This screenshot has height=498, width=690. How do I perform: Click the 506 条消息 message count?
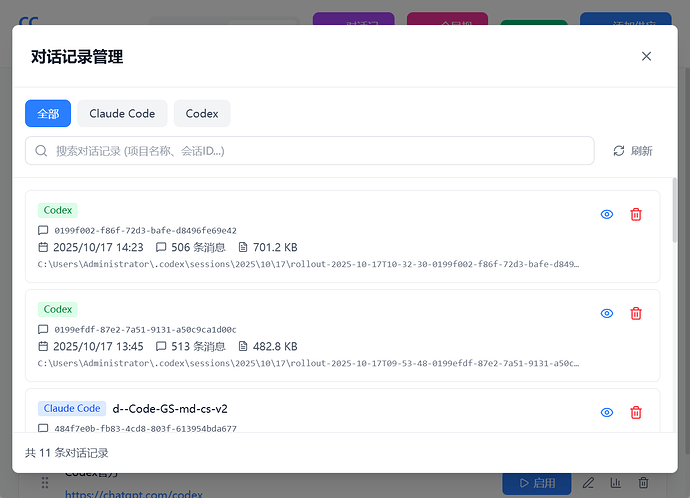tap(198, 247)
